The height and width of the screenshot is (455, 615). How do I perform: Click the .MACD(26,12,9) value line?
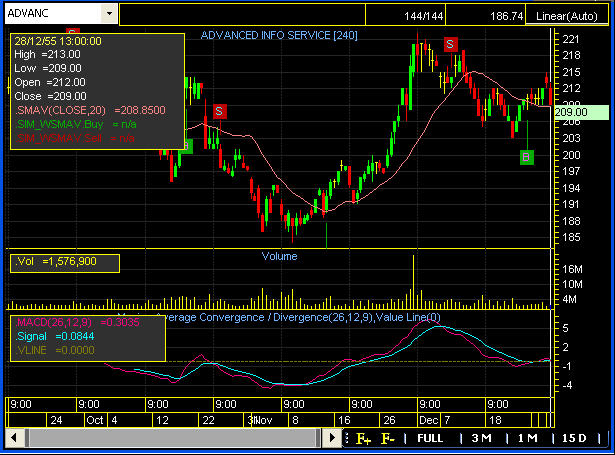pos(77,322)
